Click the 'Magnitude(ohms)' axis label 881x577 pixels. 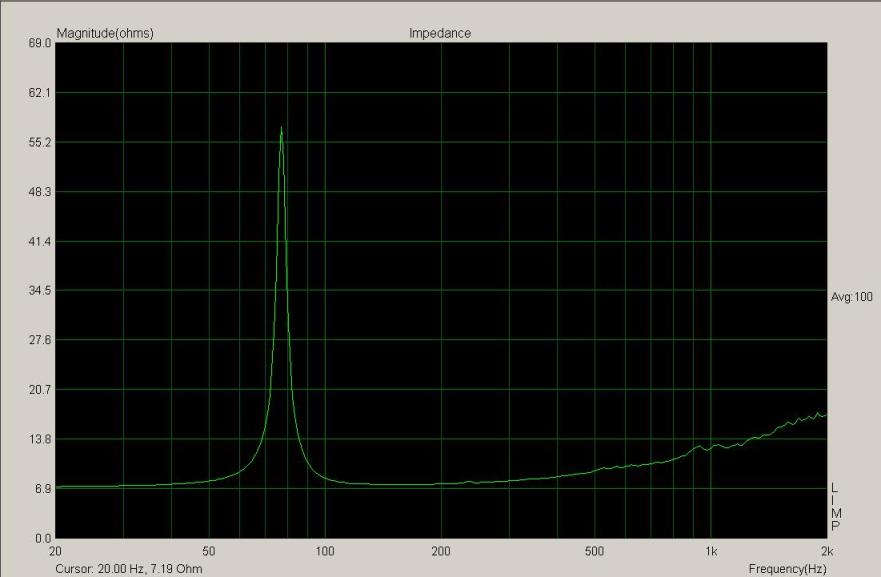coord(105,33)
